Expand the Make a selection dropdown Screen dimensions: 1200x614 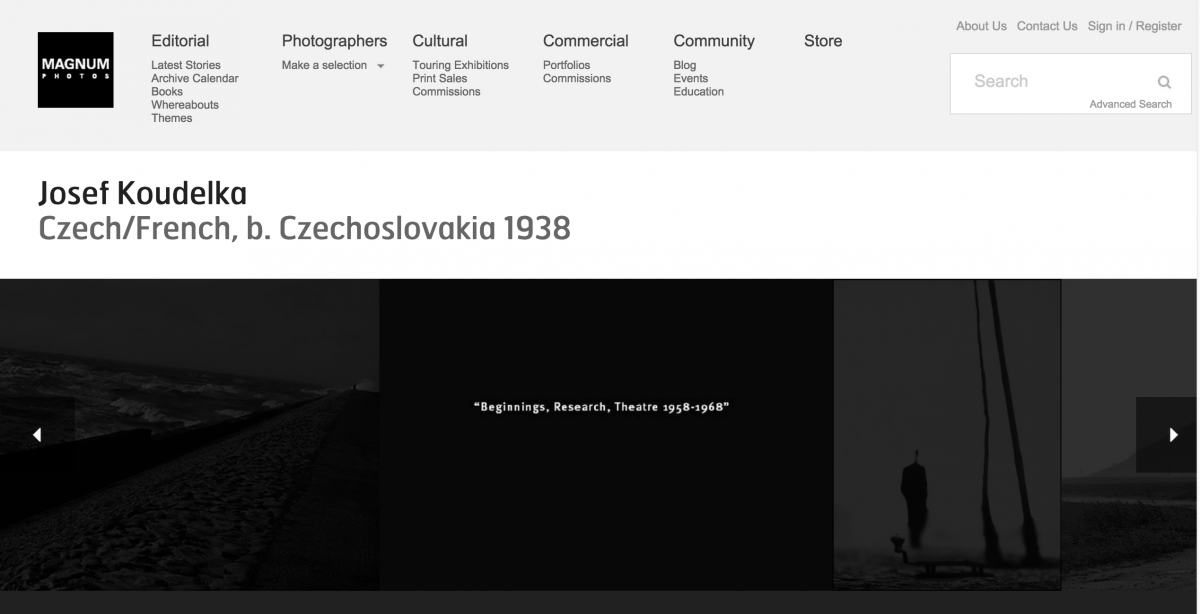(333, 65)
